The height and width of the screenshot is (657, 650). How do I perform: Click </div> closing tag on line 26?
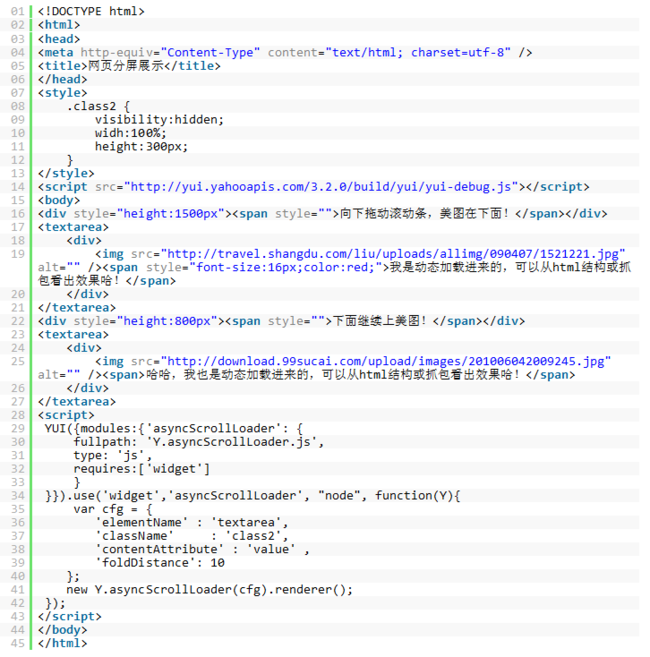[x=88, y=388]
